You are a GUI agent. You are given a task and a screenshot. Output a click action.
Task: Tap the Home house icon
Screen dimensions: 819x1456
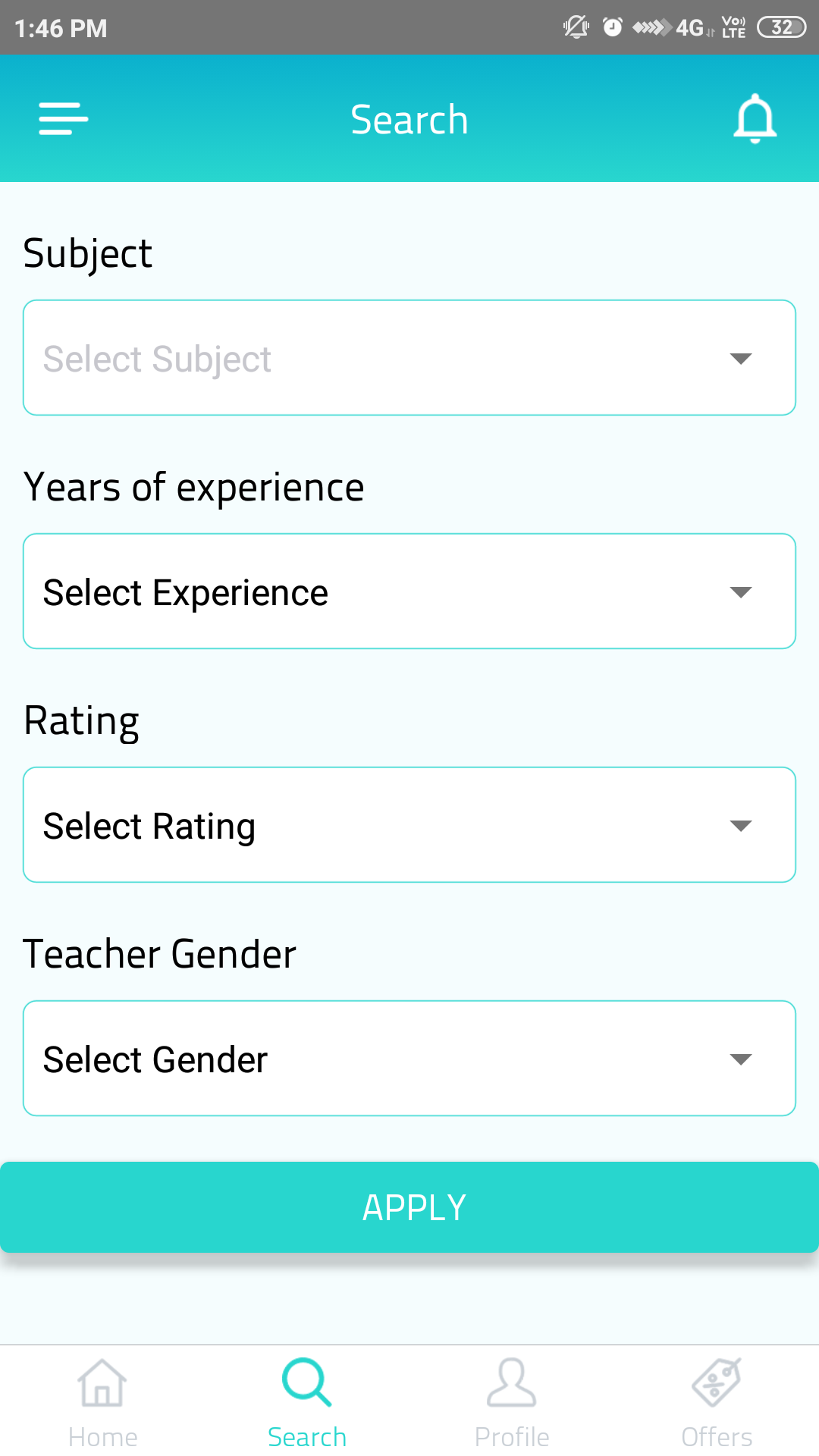click(x=102, y=1382)
